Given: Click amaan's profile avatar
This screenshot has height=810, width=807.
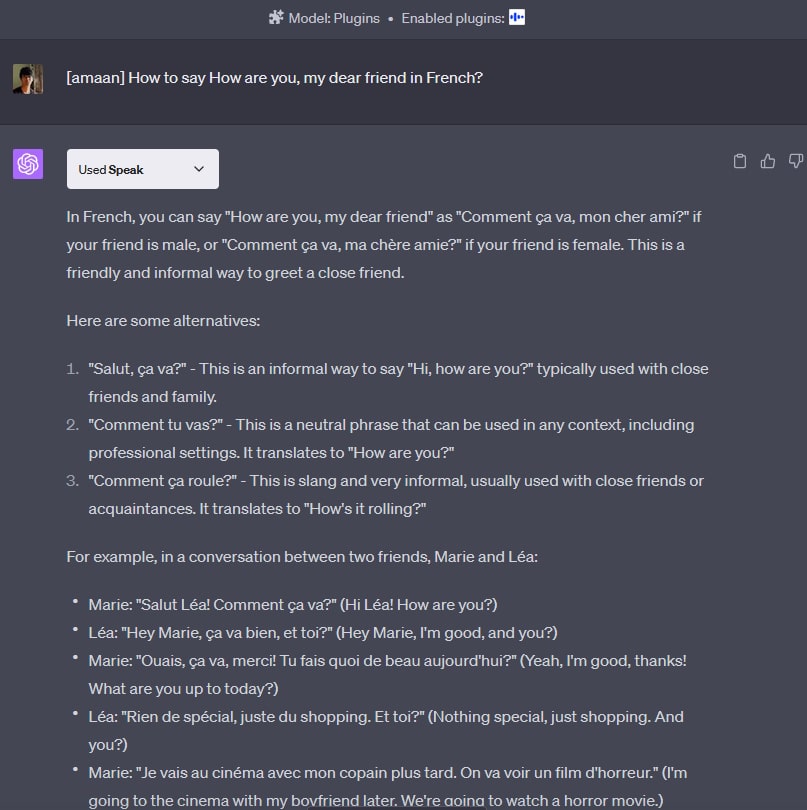Looking at the screenshot, I should pos(27,78).
